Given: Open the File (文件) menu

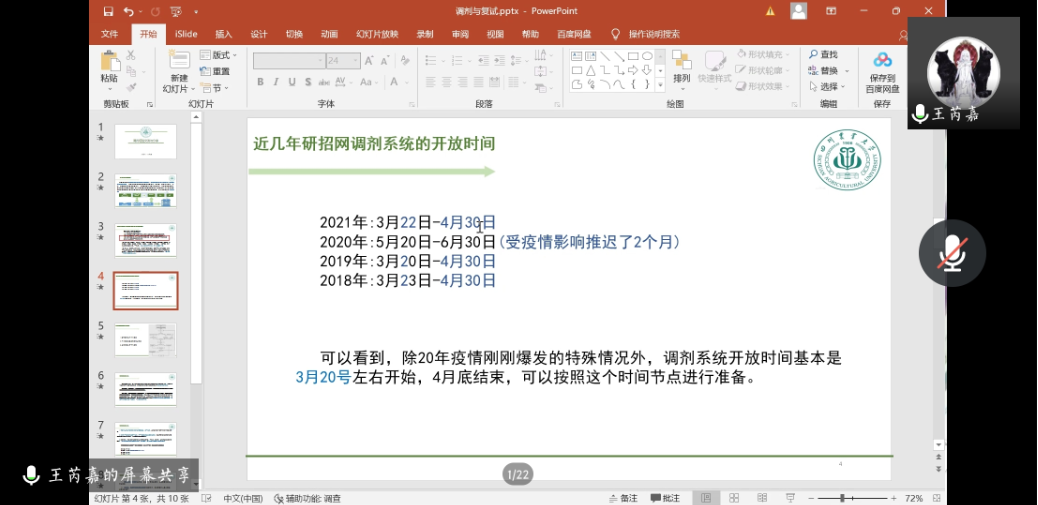Looking at the screenshot, I should [x=110, y=33].
